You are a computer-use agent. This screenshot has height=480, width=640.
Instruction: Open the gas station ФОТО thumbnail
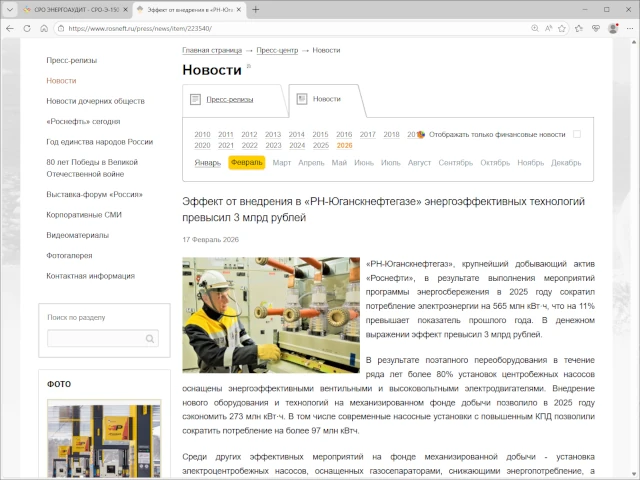coord(104,440)
